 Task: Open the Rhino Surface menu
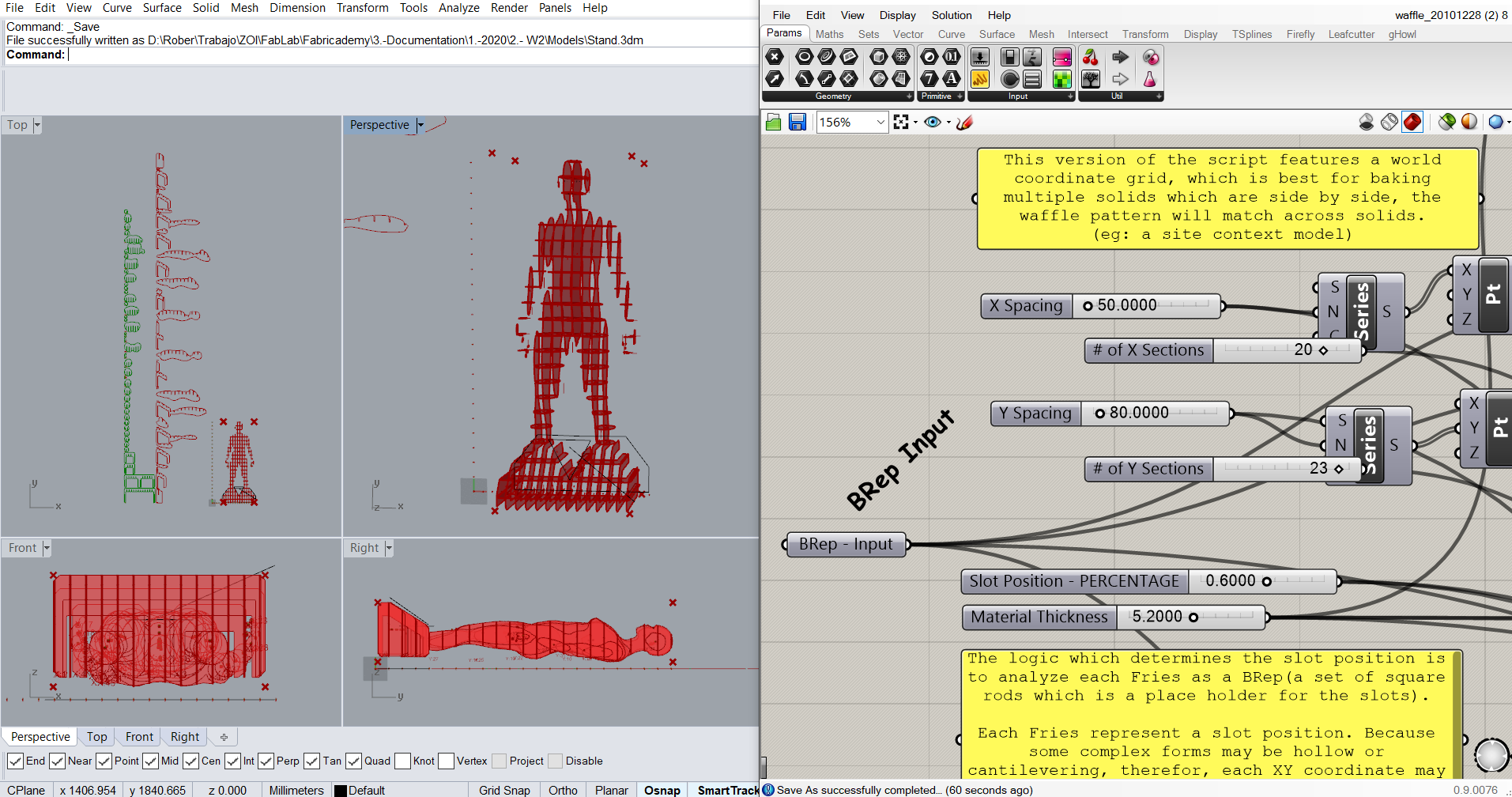point(162,8)
